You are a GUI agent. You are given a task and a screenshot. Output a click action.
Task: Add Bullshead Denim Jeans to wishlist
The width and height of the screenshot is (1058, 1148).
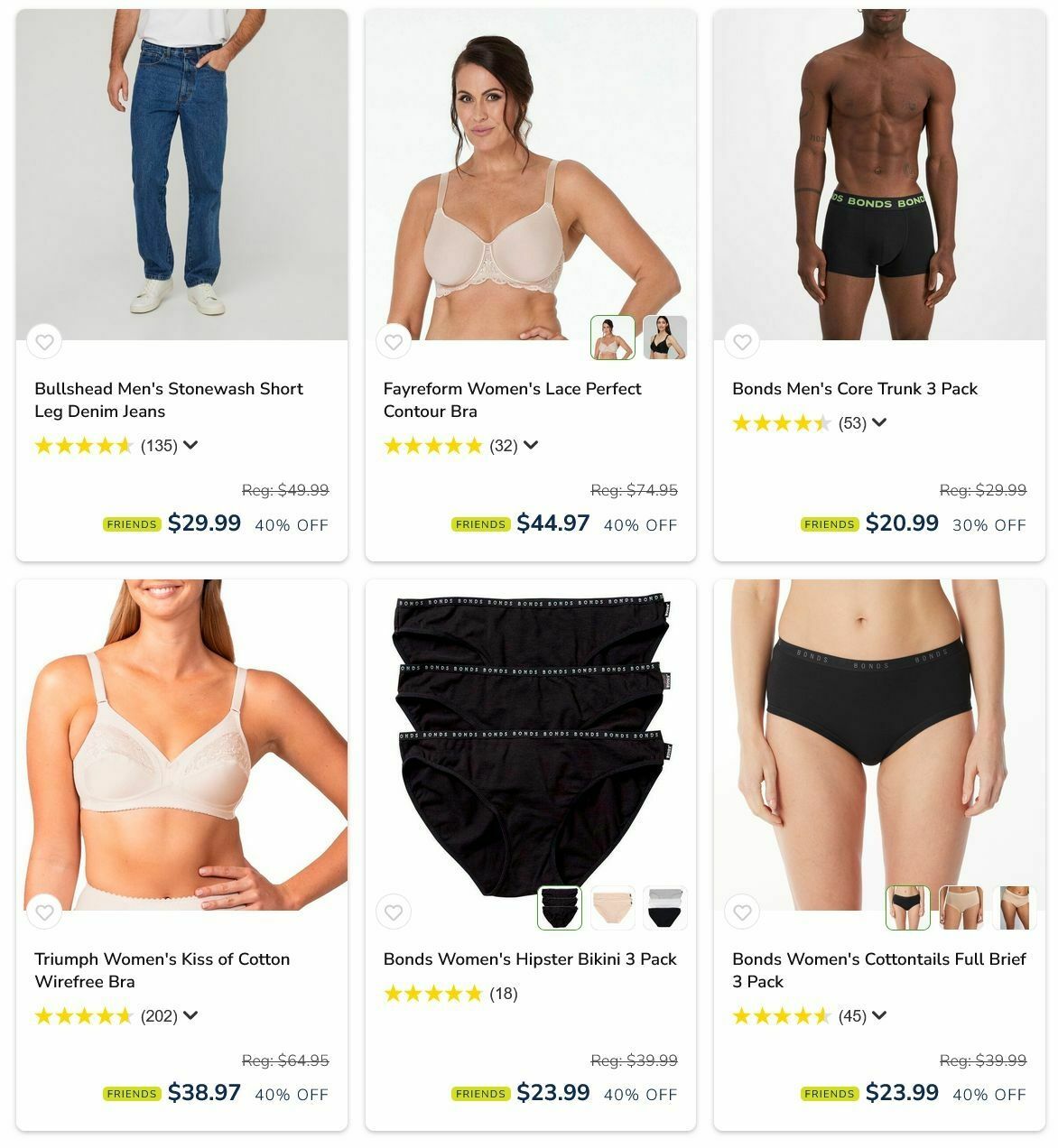click(x=44, y=342)
